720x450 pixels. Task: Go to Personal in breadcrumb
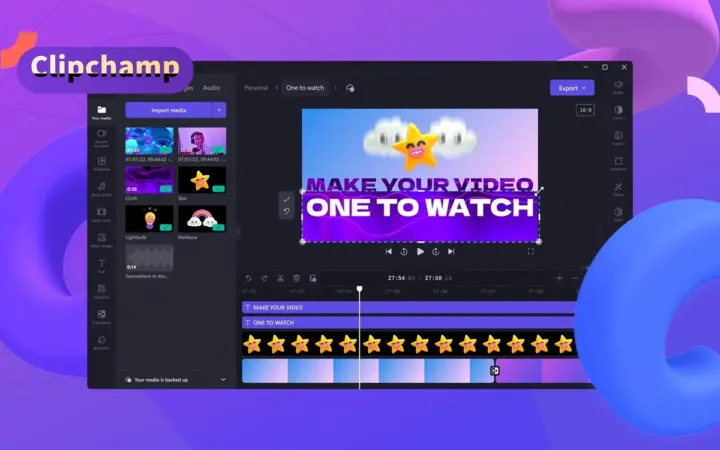(x=256, y=88)
